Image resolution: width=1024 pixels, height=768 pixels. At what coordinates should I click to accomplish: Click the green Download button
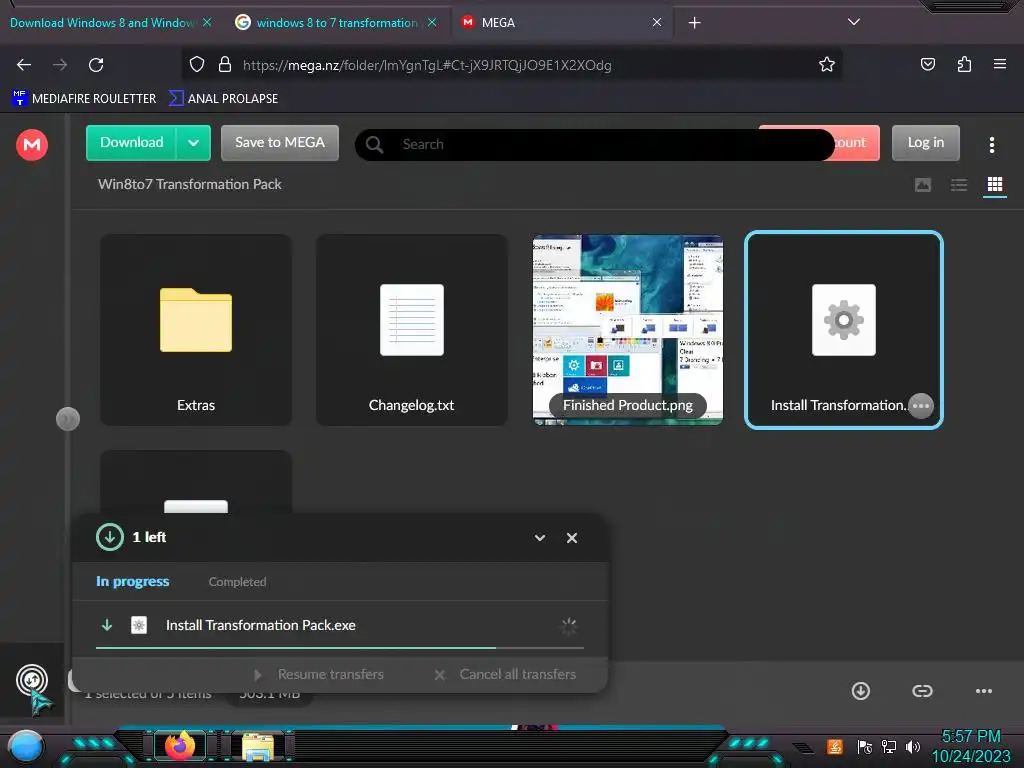pos(131,143)
